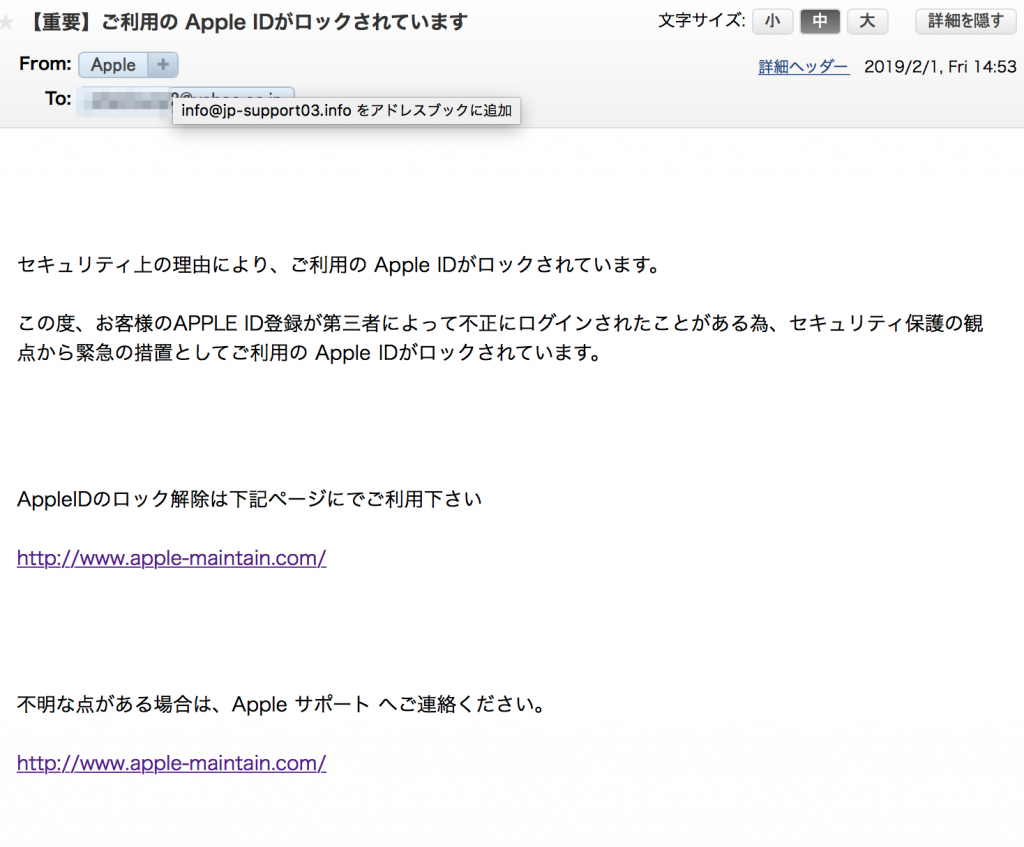Click the star icon beside the subject
This screenshot has height=847, width=1024.
(7, 22)
